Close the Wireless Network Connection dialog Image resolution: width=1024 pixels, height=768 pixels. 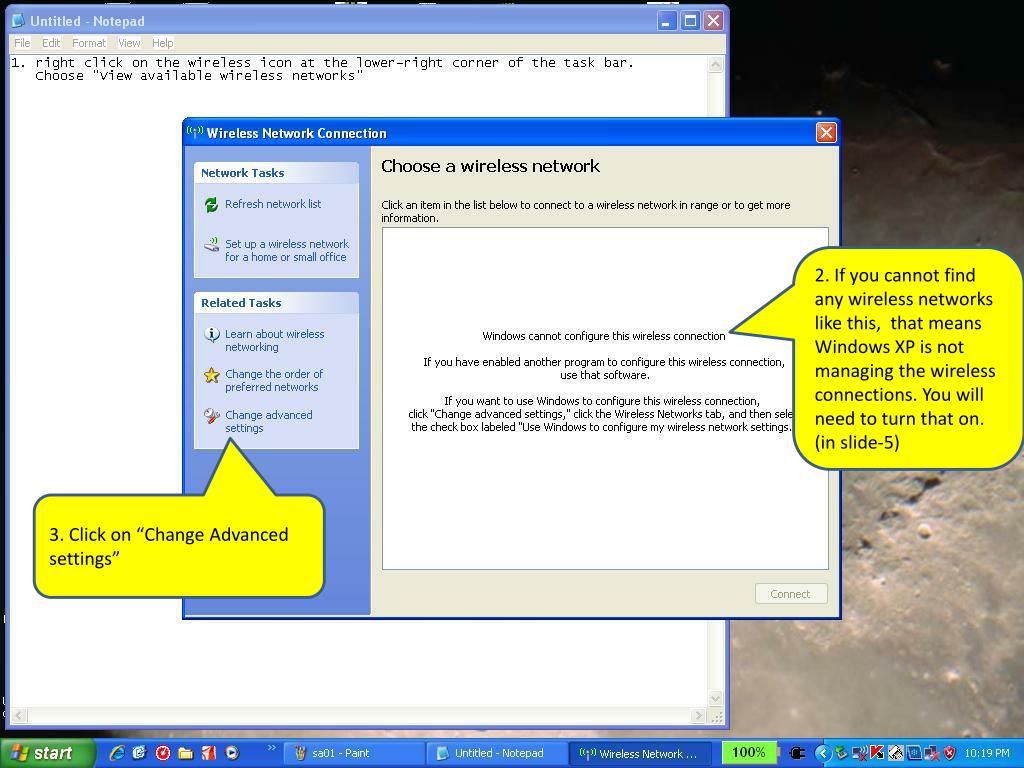point(826,133)
